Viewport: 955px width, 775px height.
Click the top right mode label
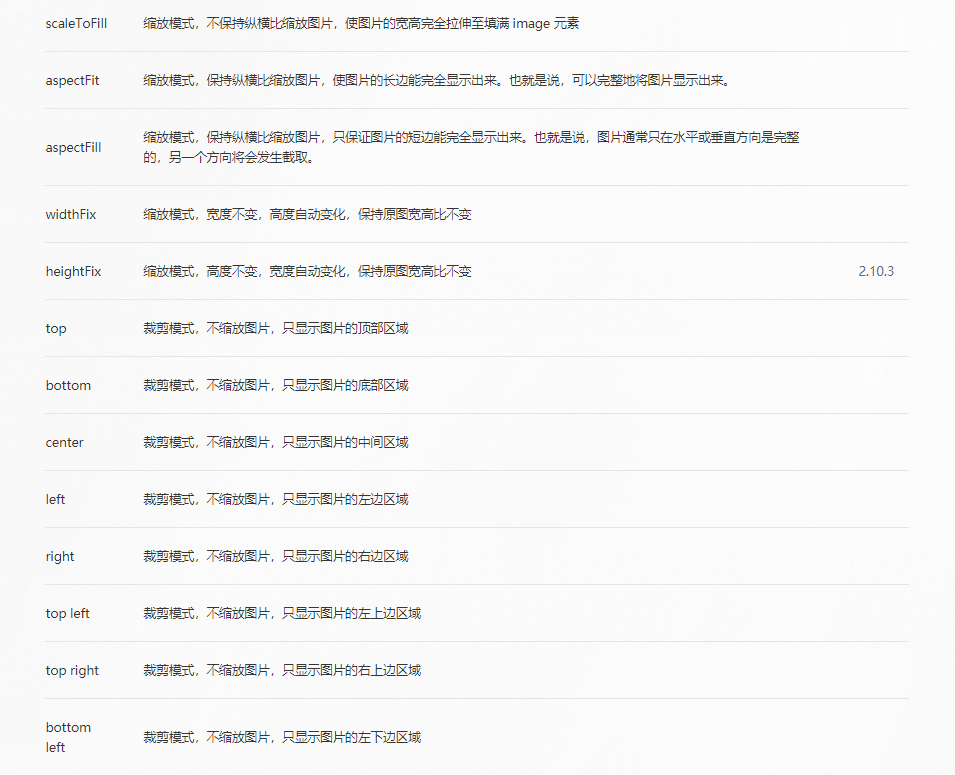72,670
